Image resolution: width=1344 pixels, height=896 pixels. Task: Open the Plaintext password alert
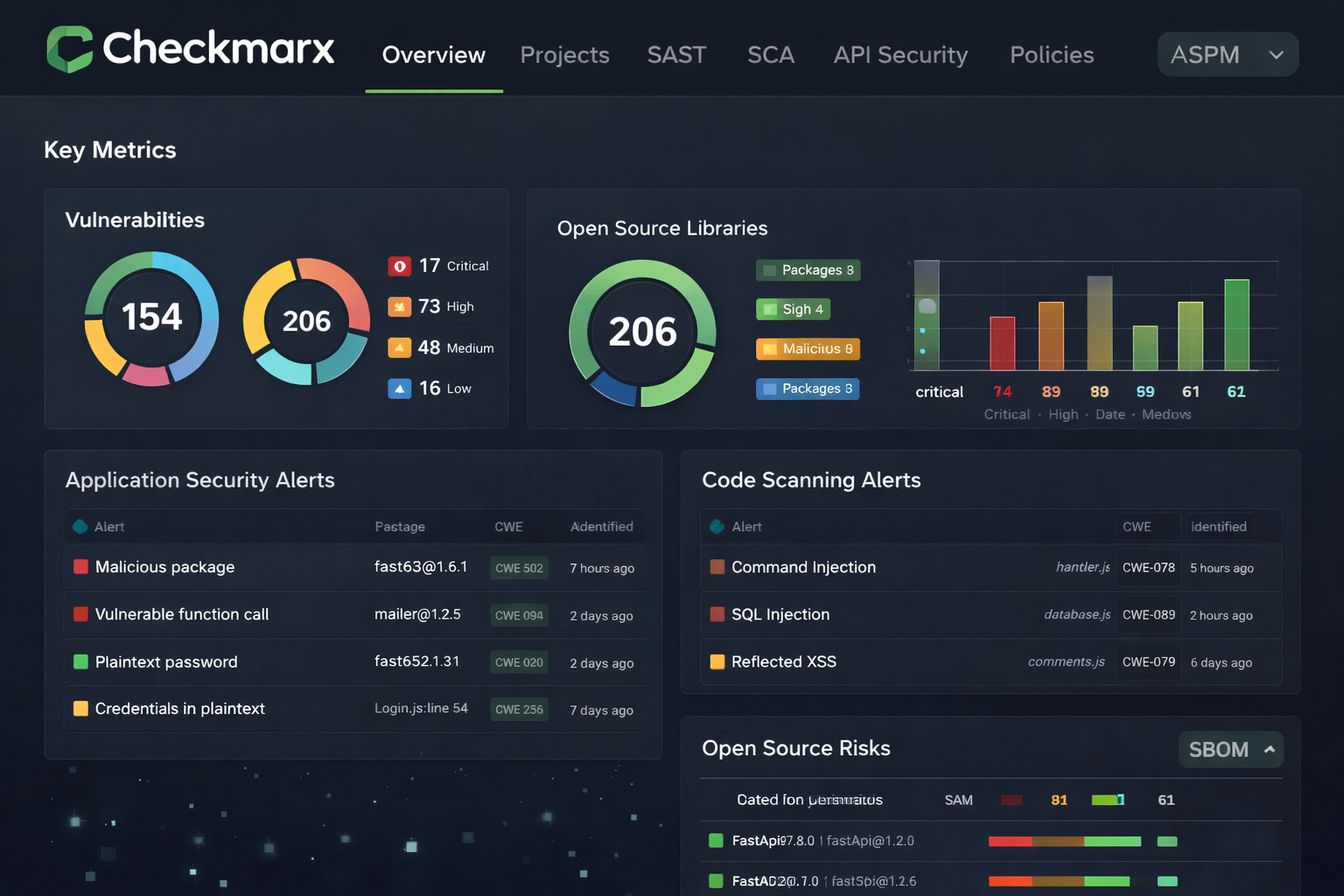(x=166, y=661)
